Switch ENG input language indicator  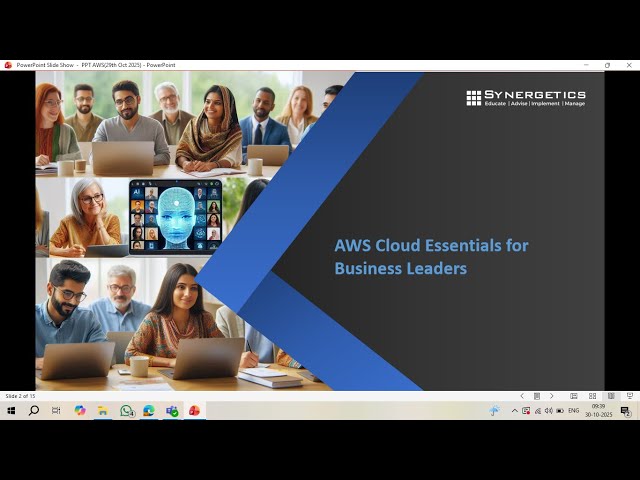(573, 411)
